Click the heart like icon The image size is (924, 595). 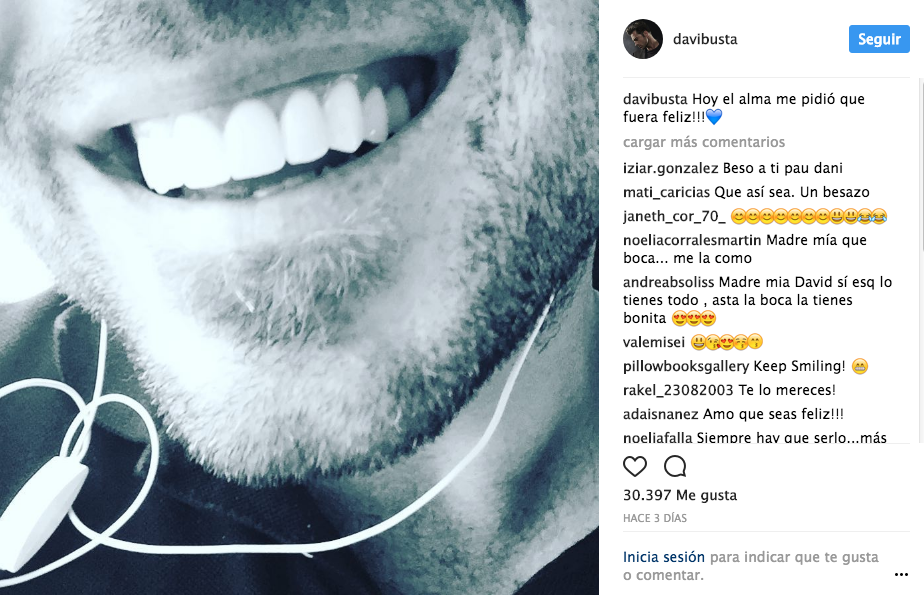click(x=635, y=466)
